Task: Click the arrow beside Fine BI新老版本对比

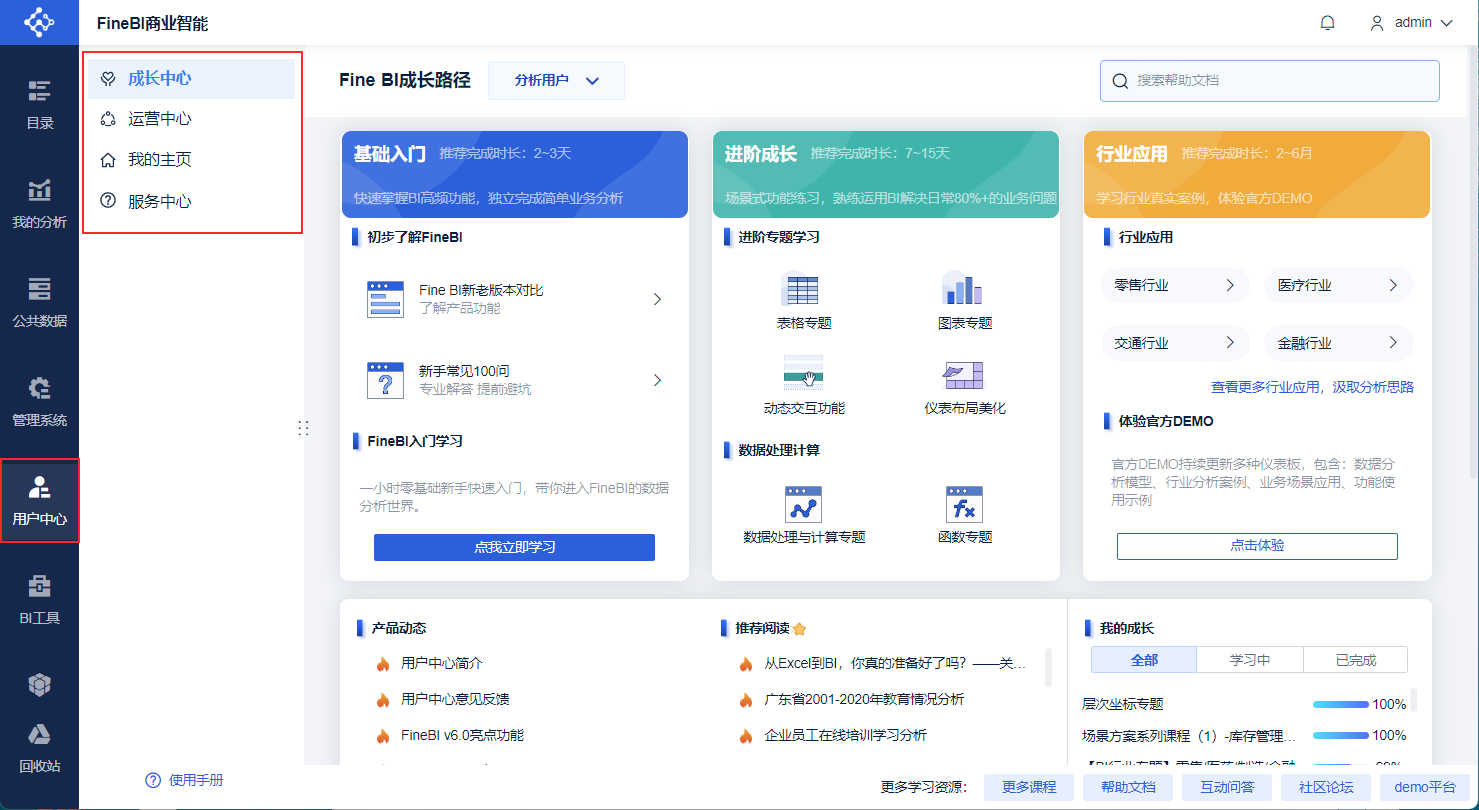Action: tap(657, 299)
